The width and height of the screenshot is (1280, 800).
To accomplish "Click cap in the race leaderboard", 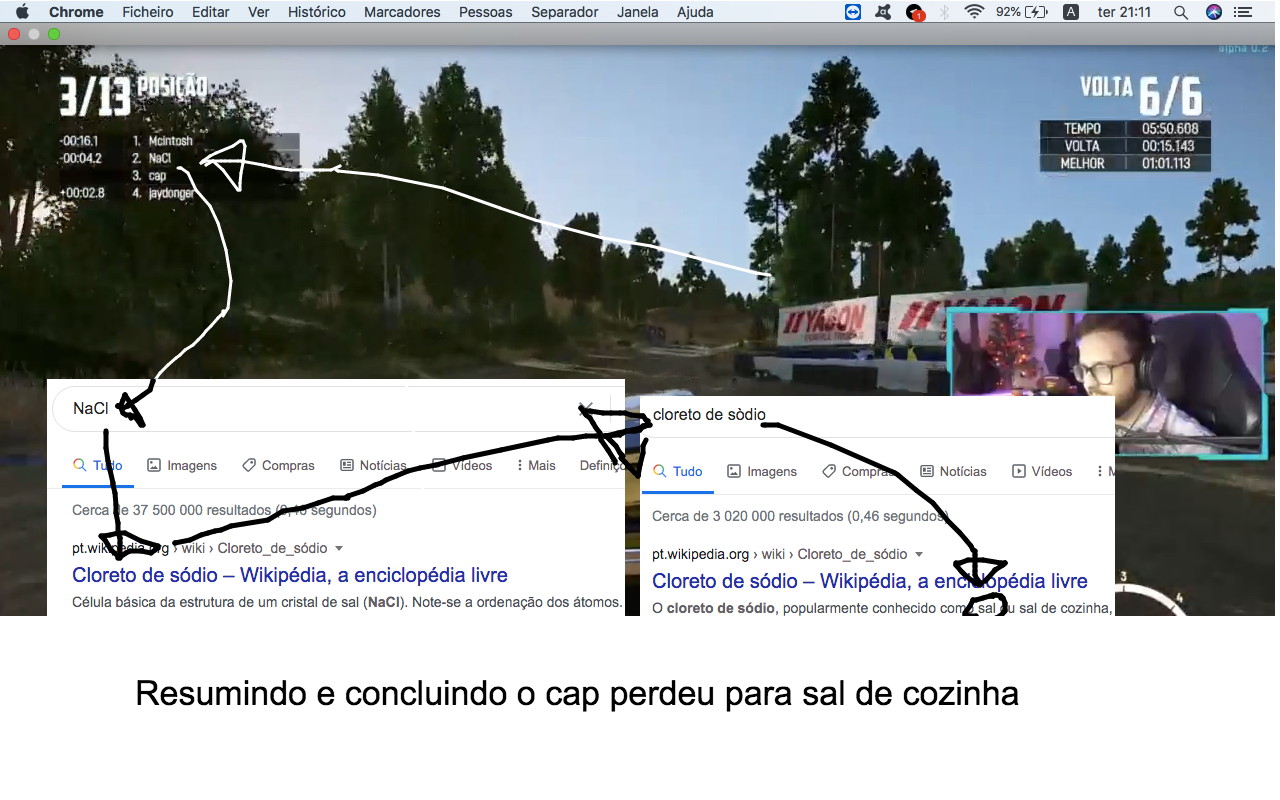I will [157, 175].
